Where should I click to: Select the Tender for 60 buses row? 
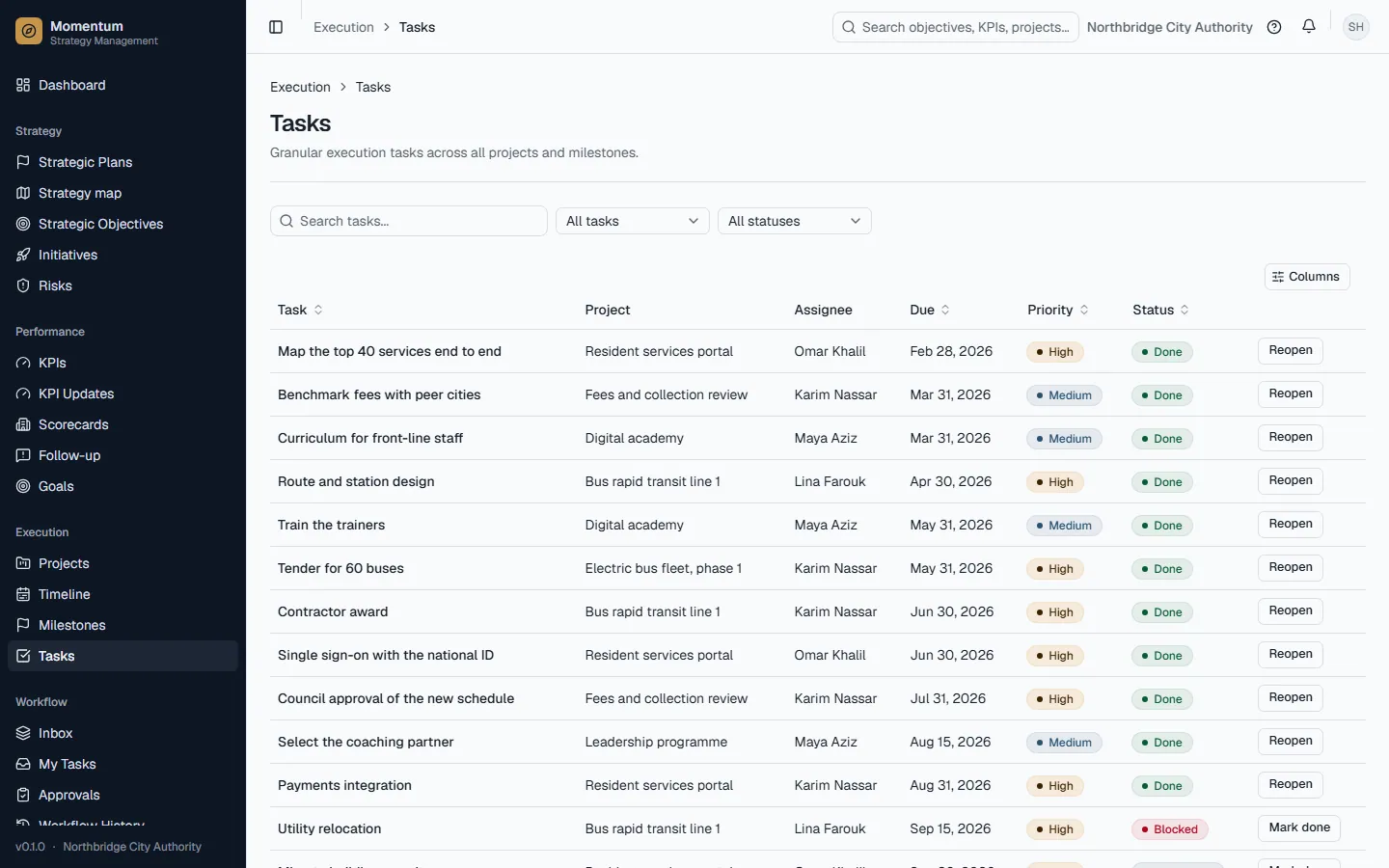click(818, 568)
